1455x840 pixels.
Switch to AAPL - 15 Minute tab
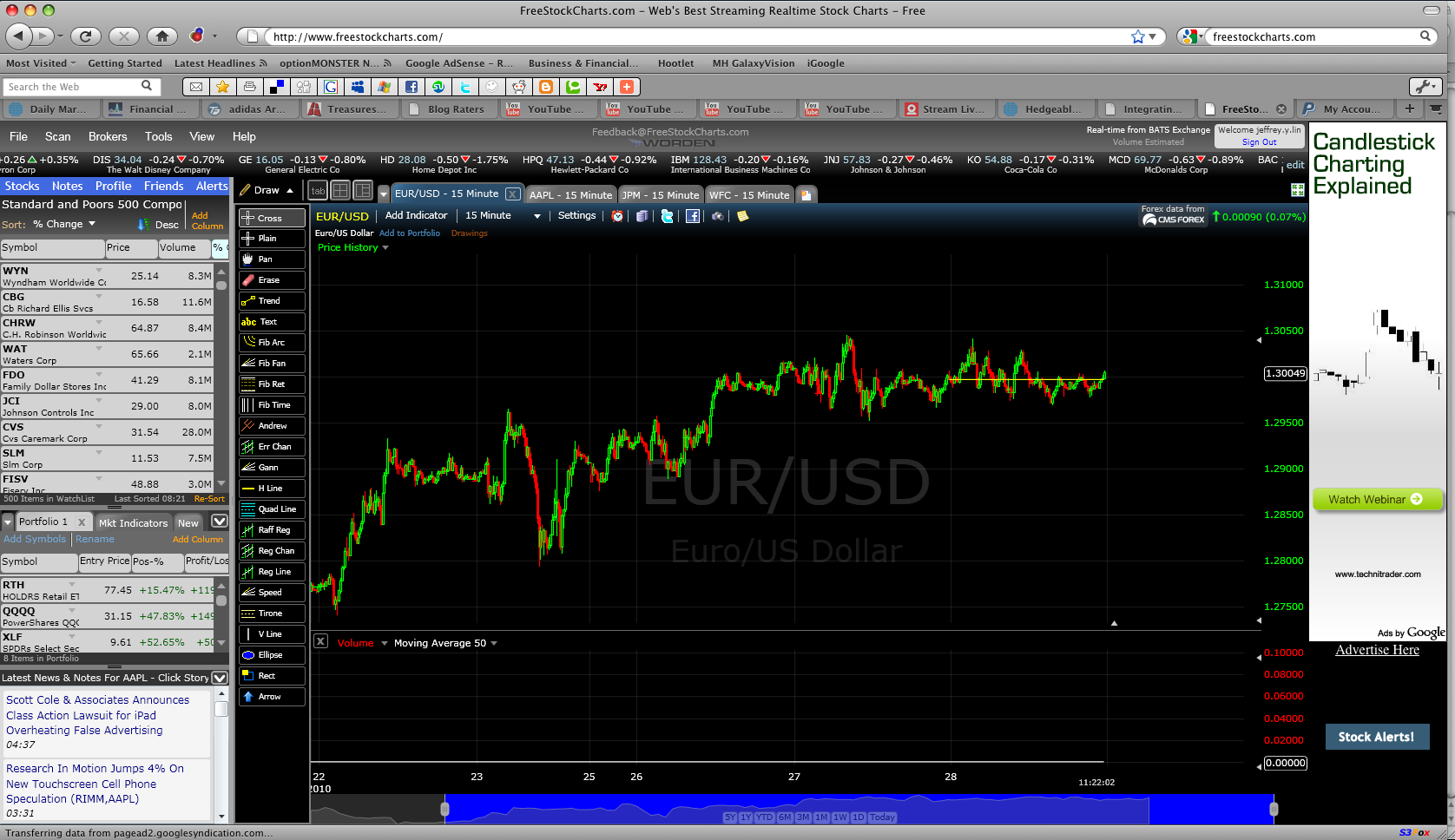[x=570, y=195]
